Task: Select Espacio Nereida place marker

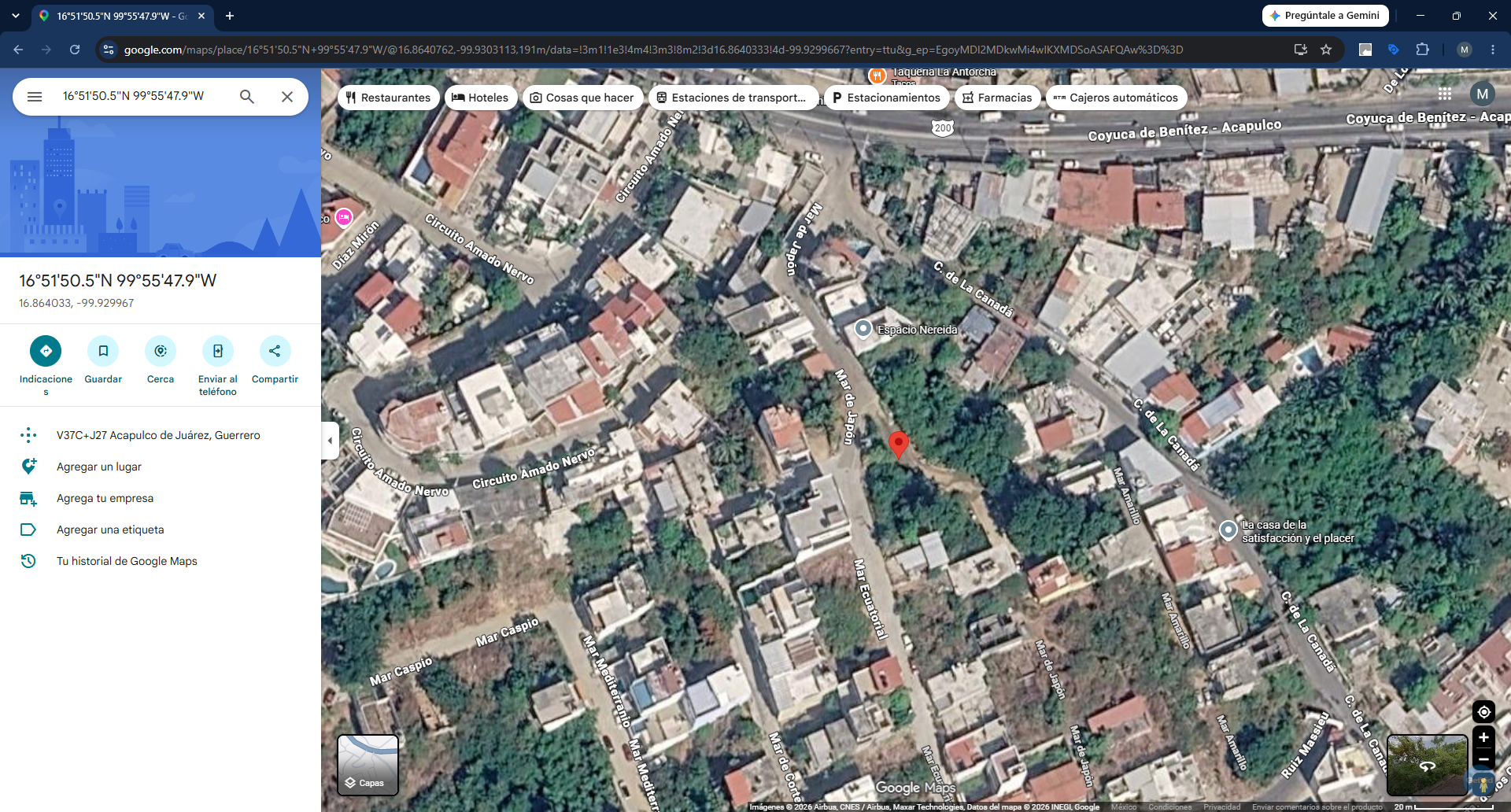Action: pyautogui.click(x=863, y=329)
